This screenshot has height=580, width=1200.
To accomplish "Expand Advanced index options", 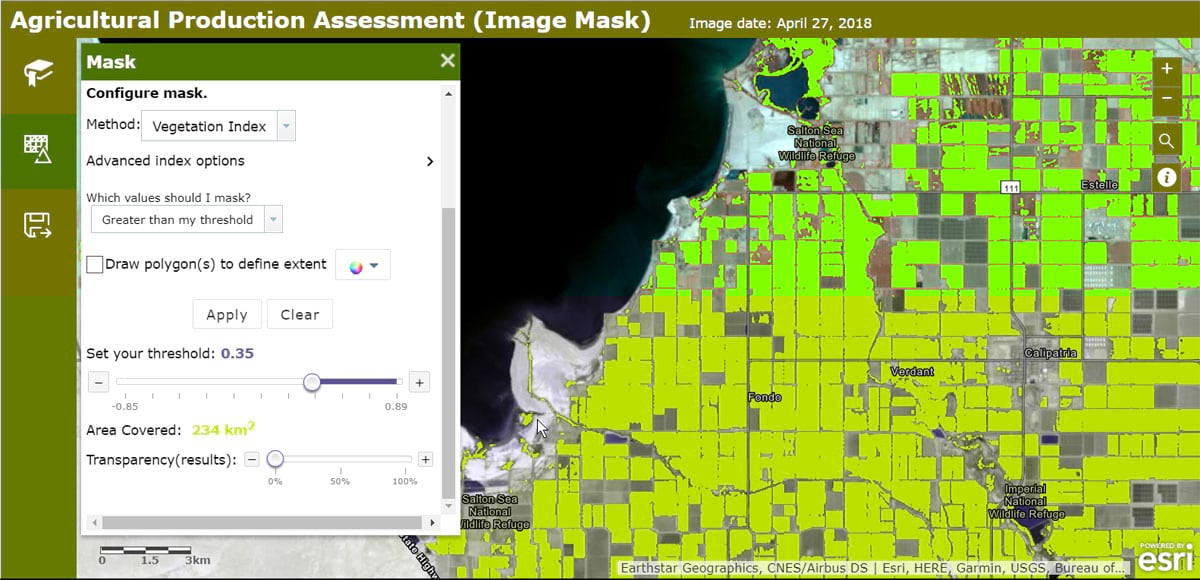I will (260, 161).
